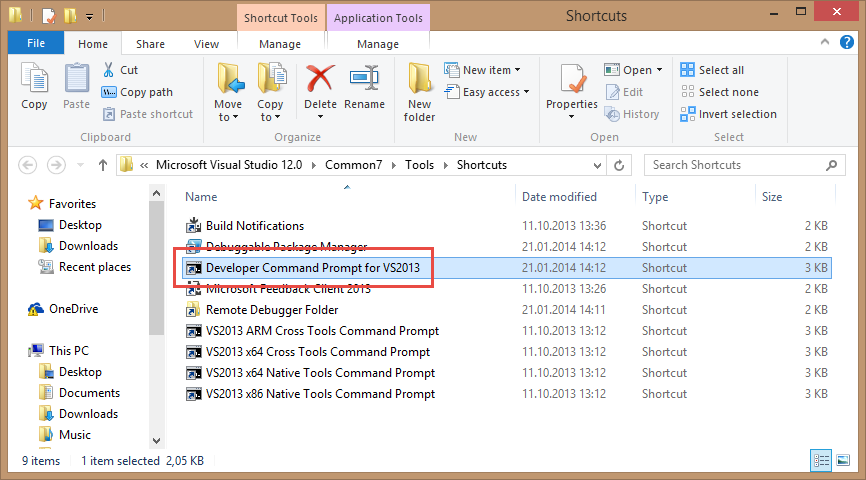866x480 pixels.
Task: Click Select all in the ribbon
Action: [712, 70]
